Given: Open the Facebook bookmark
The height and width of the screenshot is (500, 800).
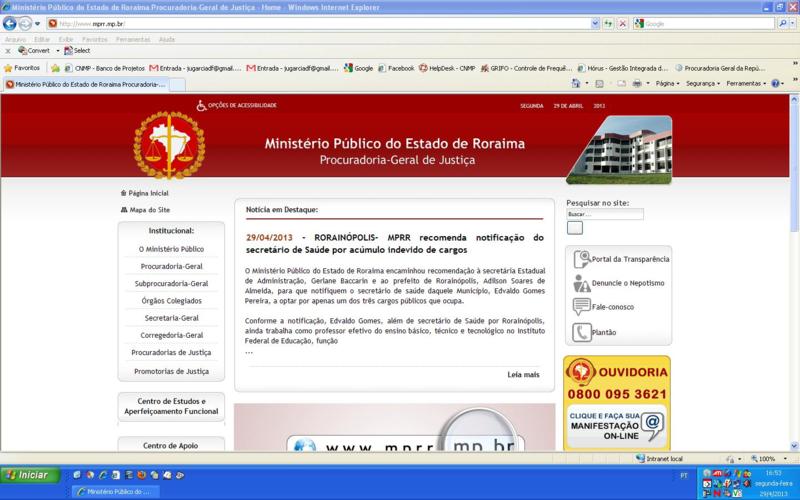Looking at the screenshot, I should (396, 68).
